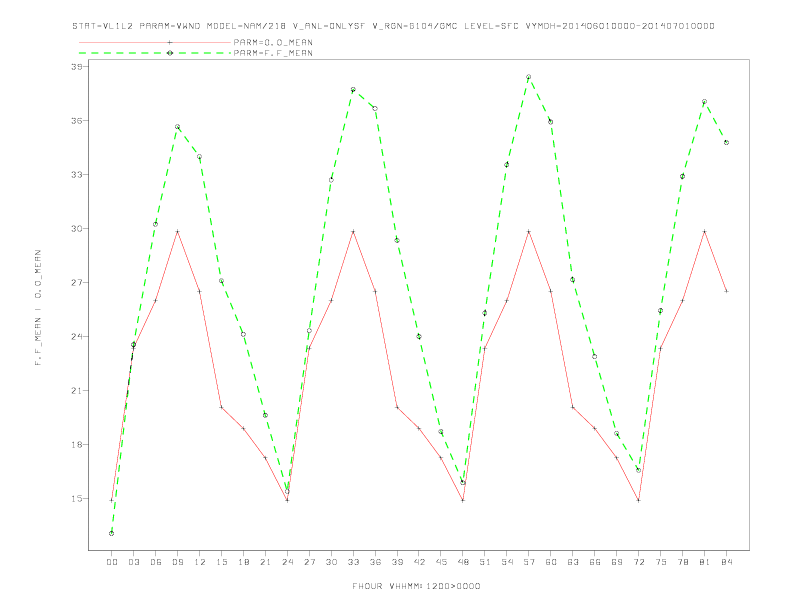Click x-axis tick label 36
Image resolution: width=792 pixels, height=612 pixels.
375,562
